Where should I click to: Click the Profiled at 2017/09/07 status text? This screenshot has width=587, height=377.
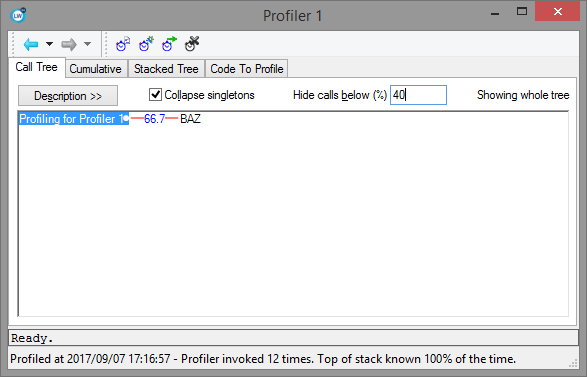263,359
